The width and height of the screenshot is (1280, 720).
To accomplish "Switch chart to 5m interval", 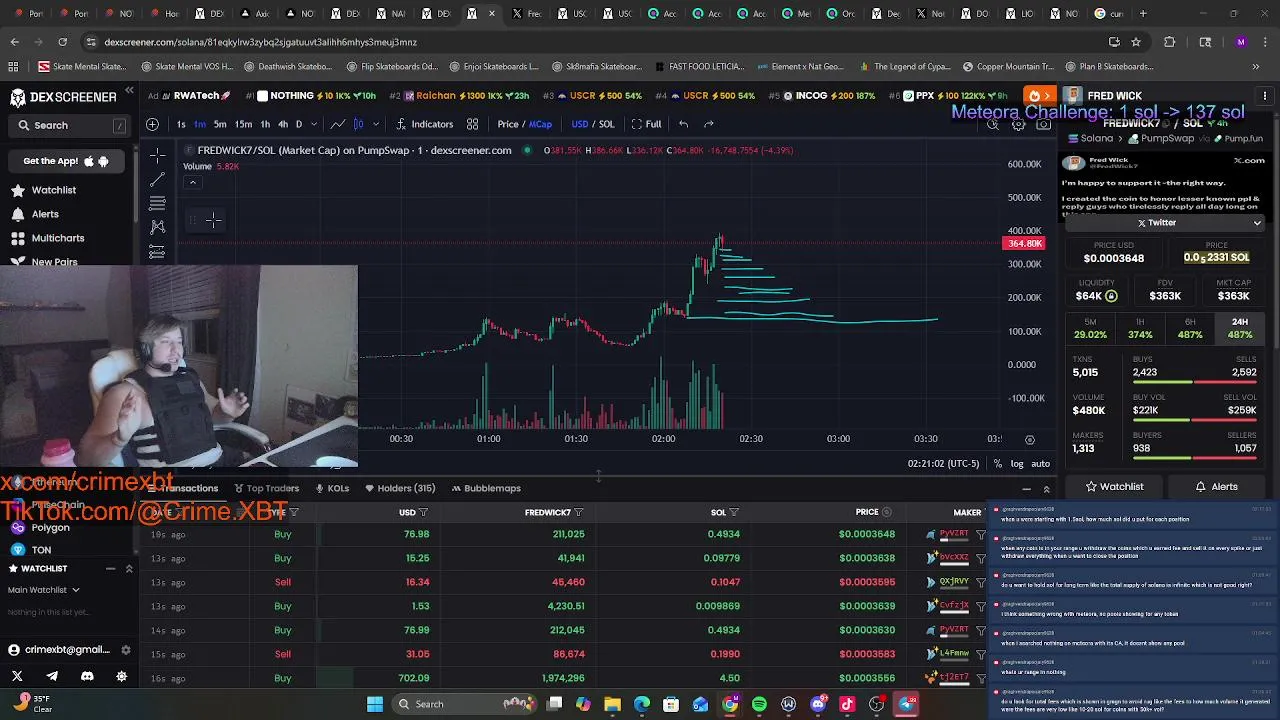I will [220, 124].
